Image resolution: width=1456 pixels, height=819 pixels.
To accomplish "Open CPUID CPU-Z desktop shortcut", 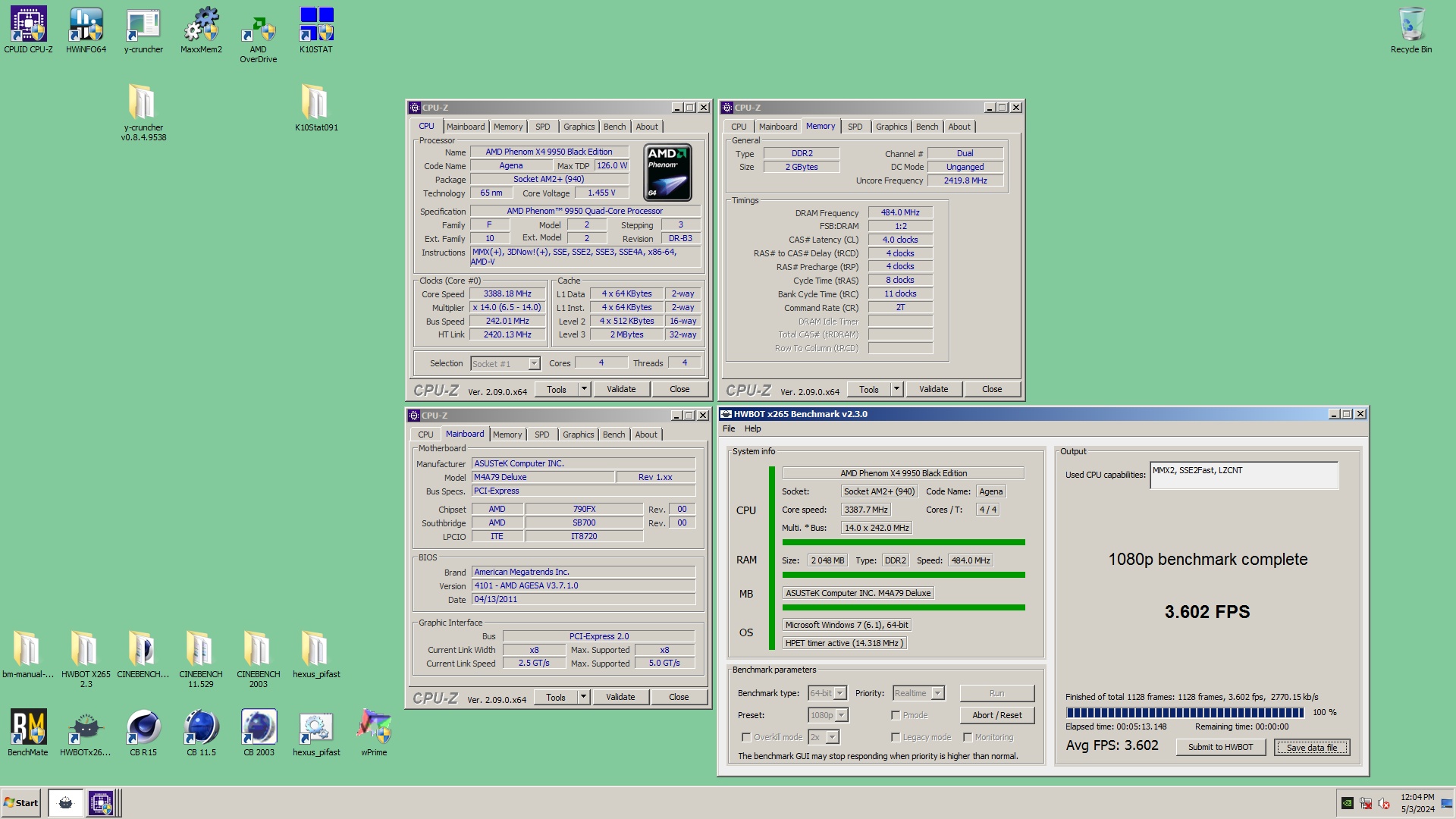I will (x=28, y=30).
